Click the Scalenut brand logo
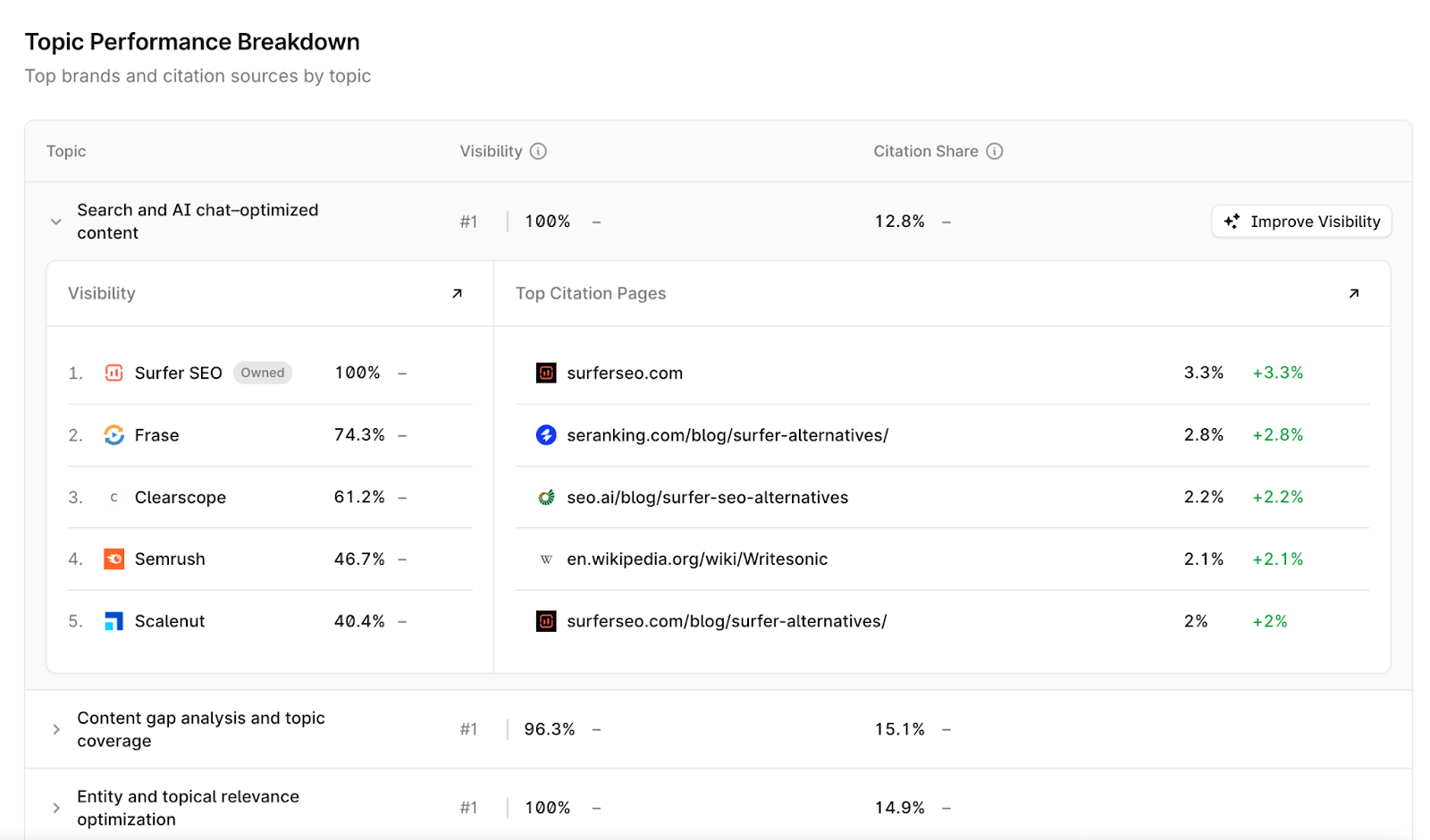This screenshot has height=840, width=1430. (x=114, y=621)
